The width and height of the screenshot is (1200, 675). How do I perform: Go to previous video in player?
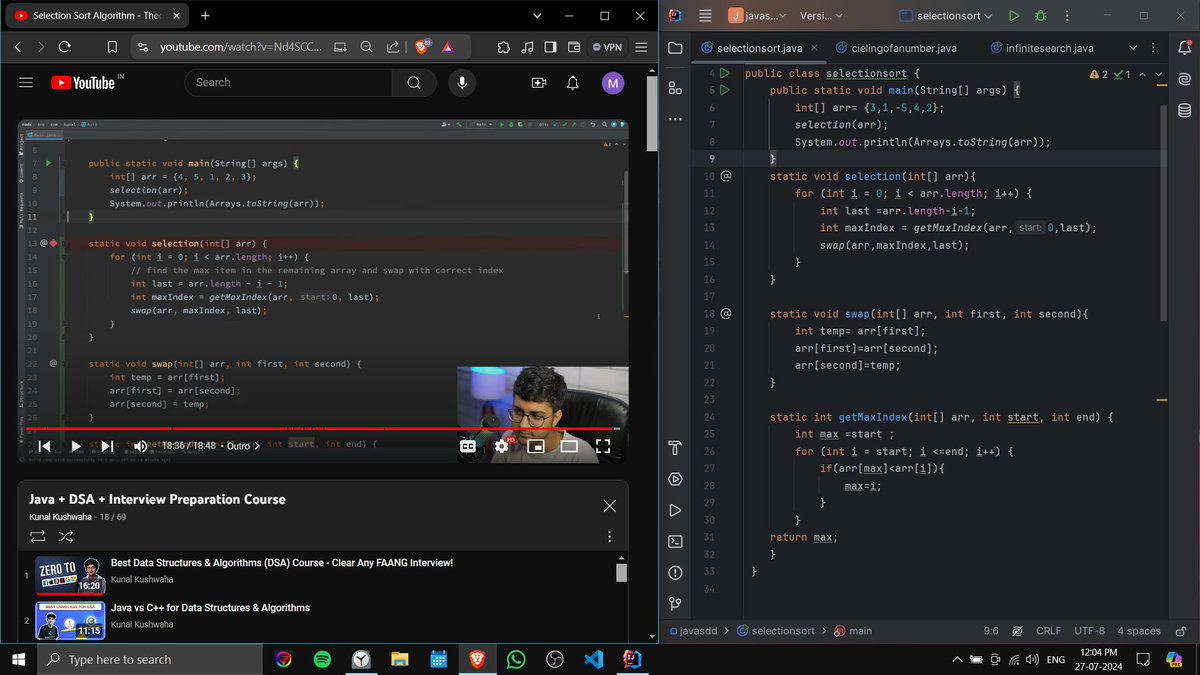[44, 446]
